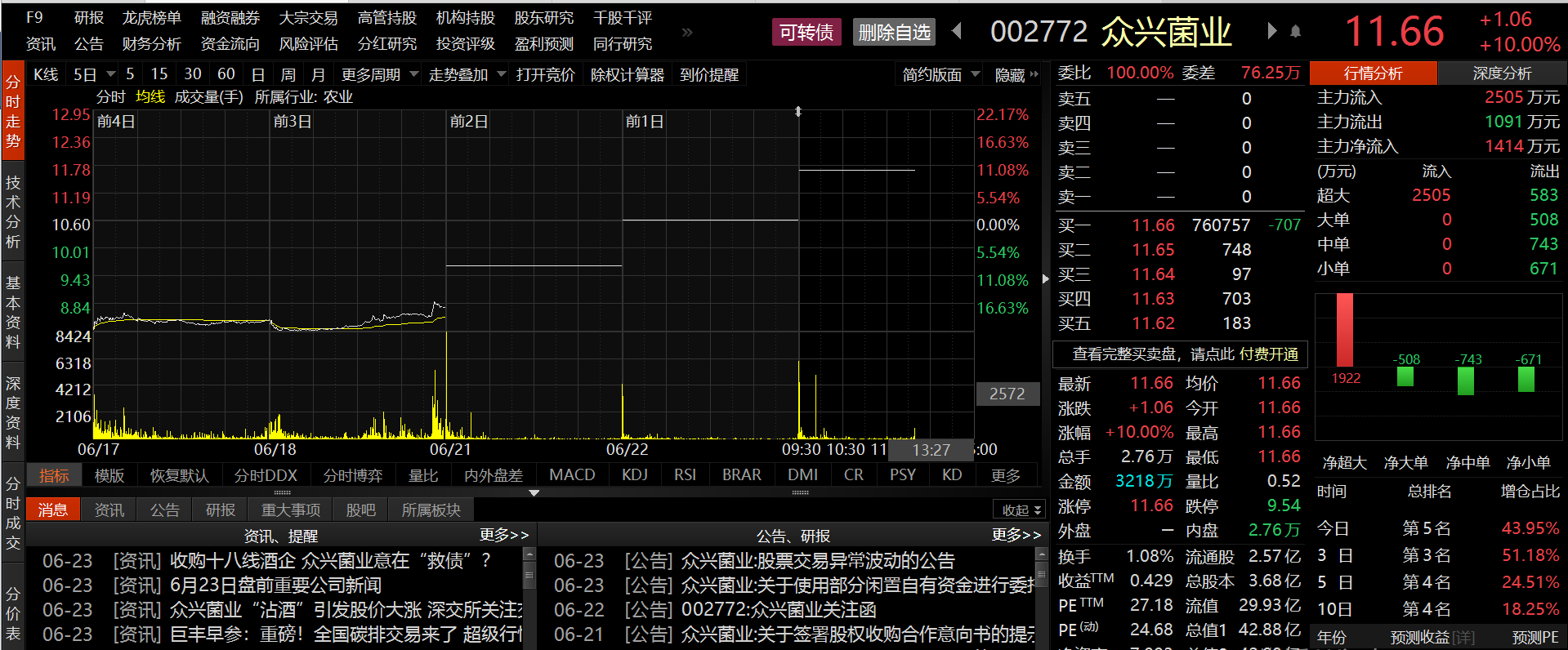The width and height of the screenshot is (1568, 650).
Task: Click the down triangle below the indicator bar
Action: pyautogui.click(x=534, y=493)
